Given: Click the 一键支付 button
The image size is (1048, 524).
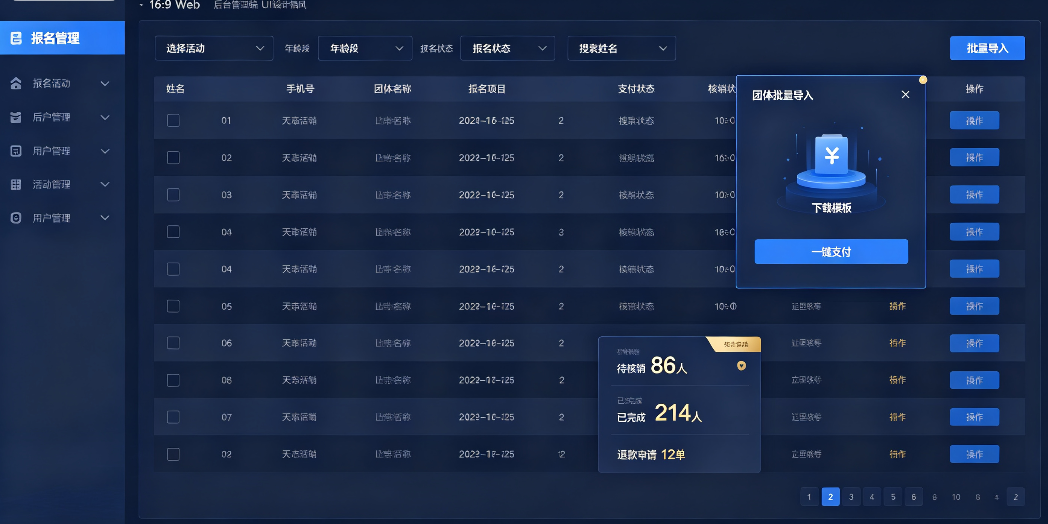Looking at the screenshot, I should pyautogui.click(x=831, y=252).
